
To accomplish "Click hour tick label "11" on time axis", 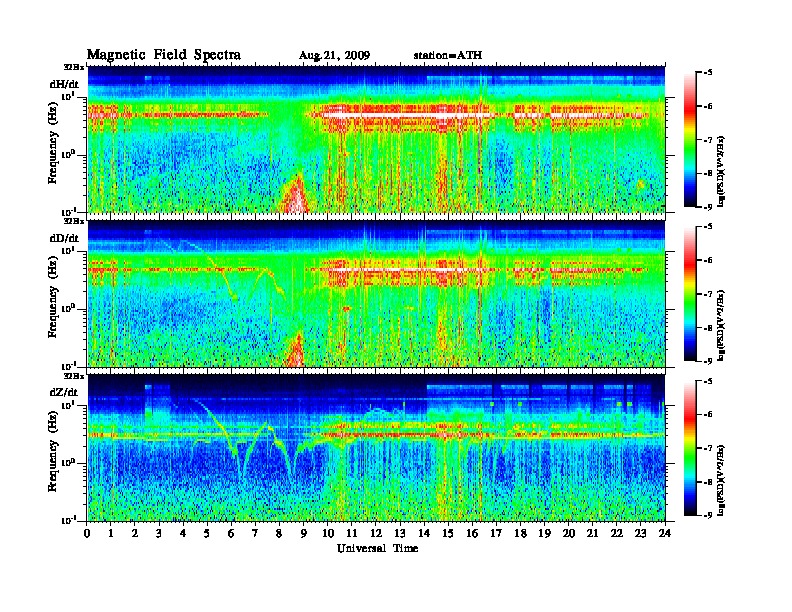I will click(x=352, y=533).
